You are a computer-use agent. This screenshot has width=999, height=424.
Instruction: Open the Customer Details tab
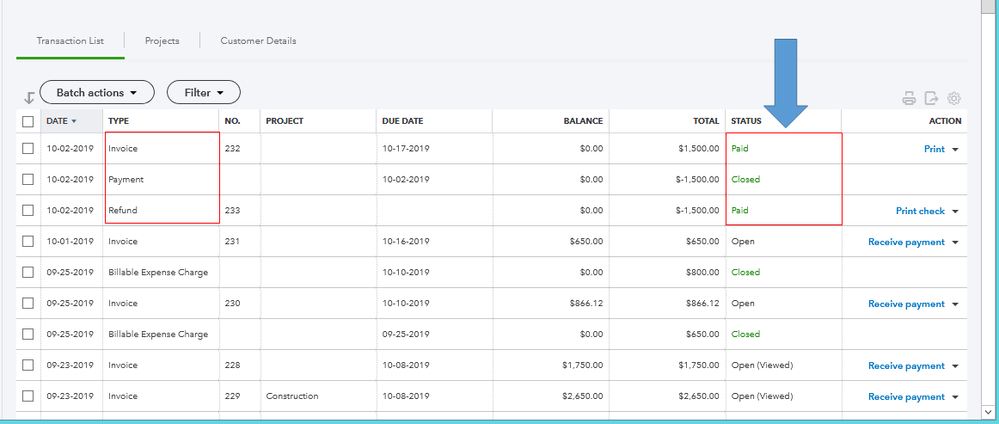click(258, 41)
